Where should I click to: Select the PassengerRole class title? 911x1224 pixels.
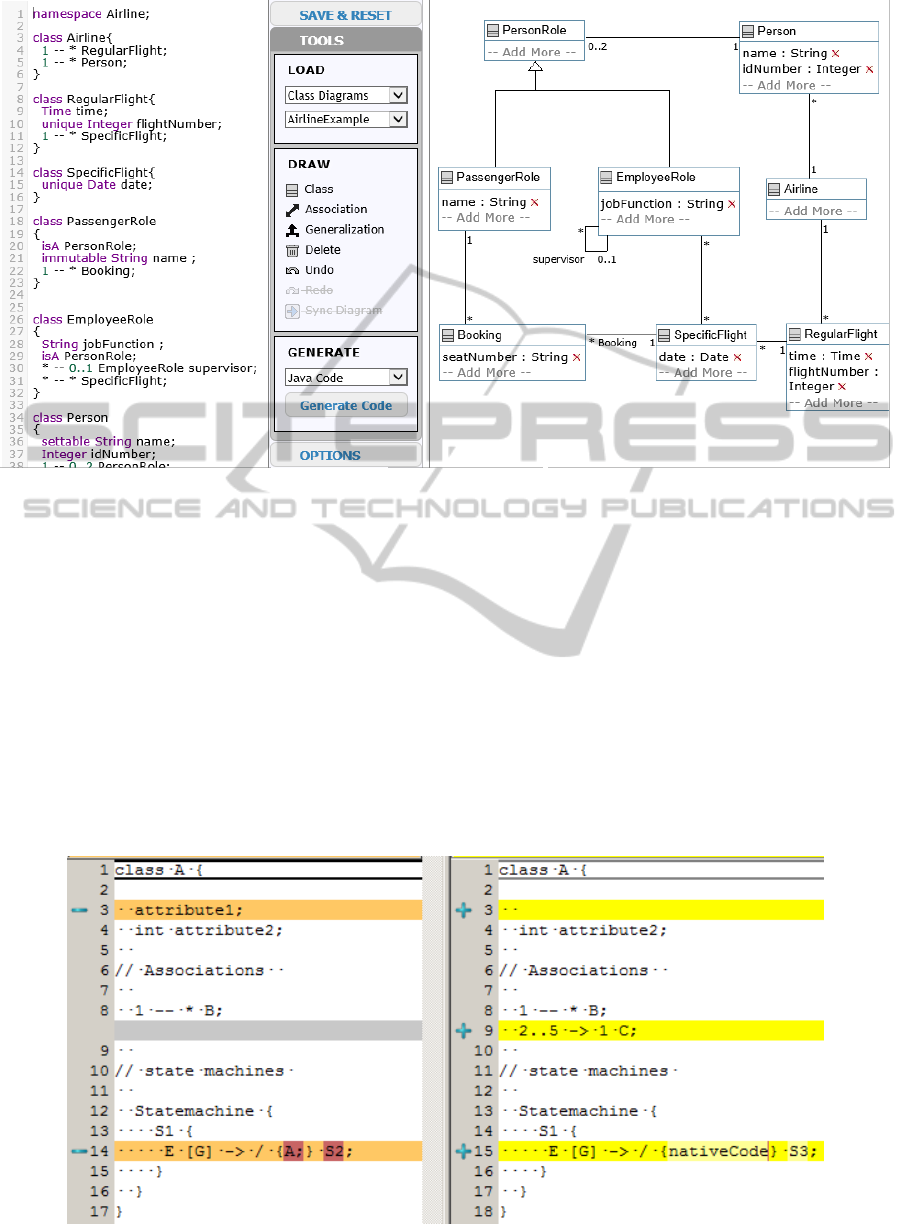click(x=497, y=177)
